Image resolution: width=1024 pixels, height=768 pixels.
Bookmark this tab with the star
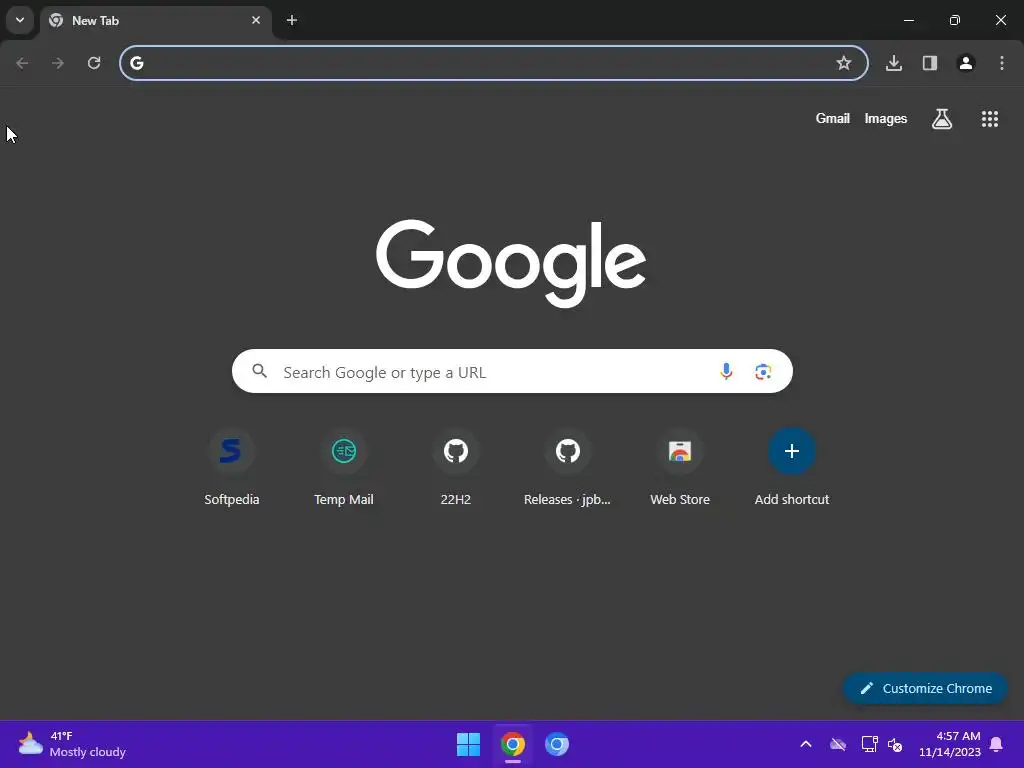[844, 63]
